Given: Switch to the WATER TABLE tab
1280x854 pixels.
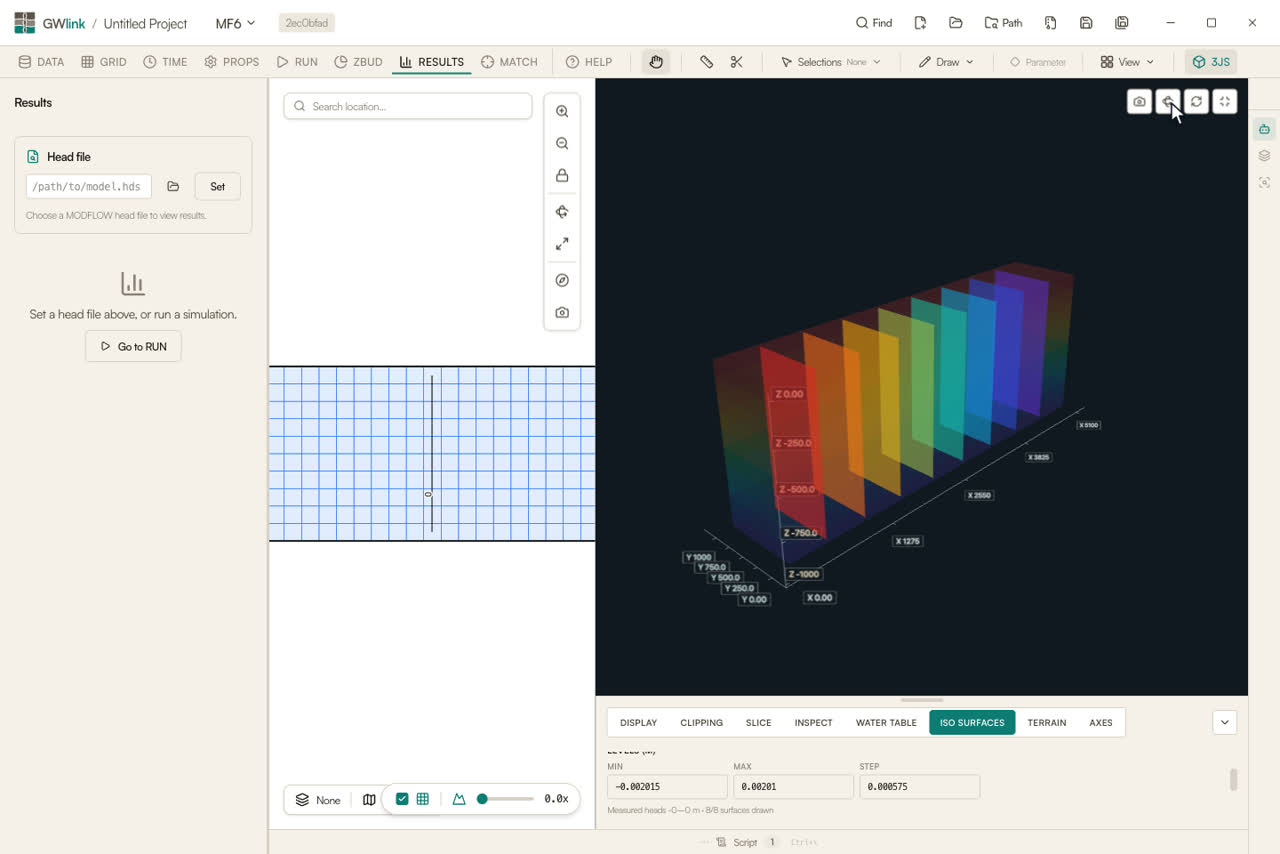Looking at the screenshot, I should [886, 722].
